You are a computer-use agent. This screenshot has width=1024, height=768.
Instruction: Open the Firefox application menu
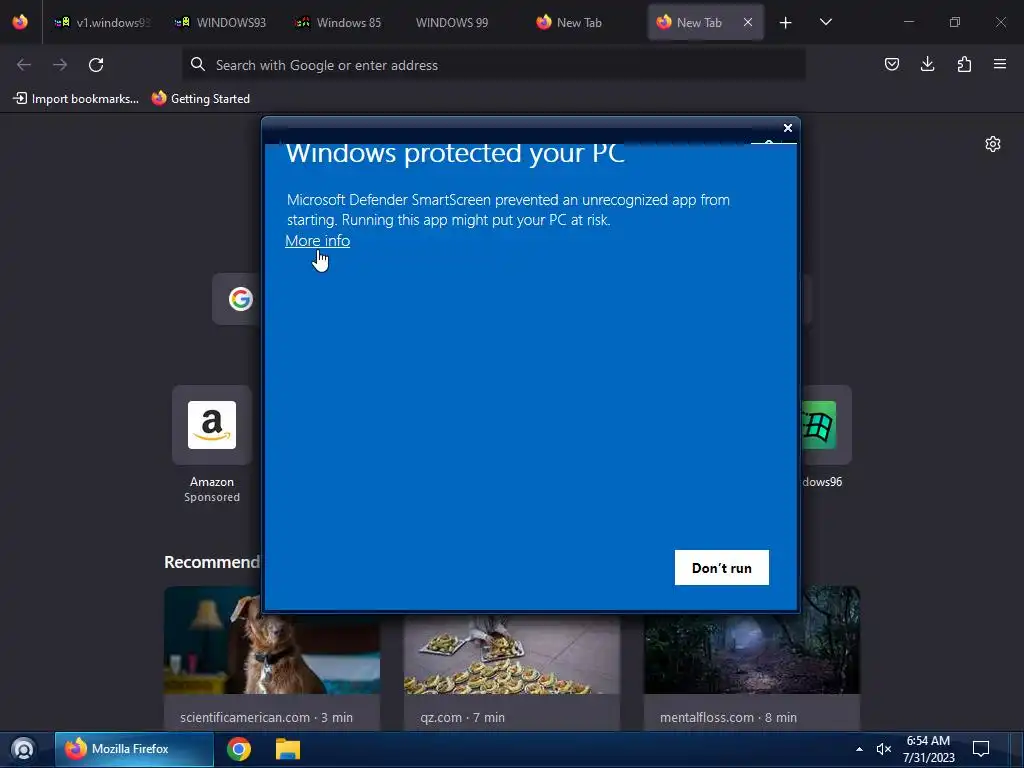point(1000,64)
